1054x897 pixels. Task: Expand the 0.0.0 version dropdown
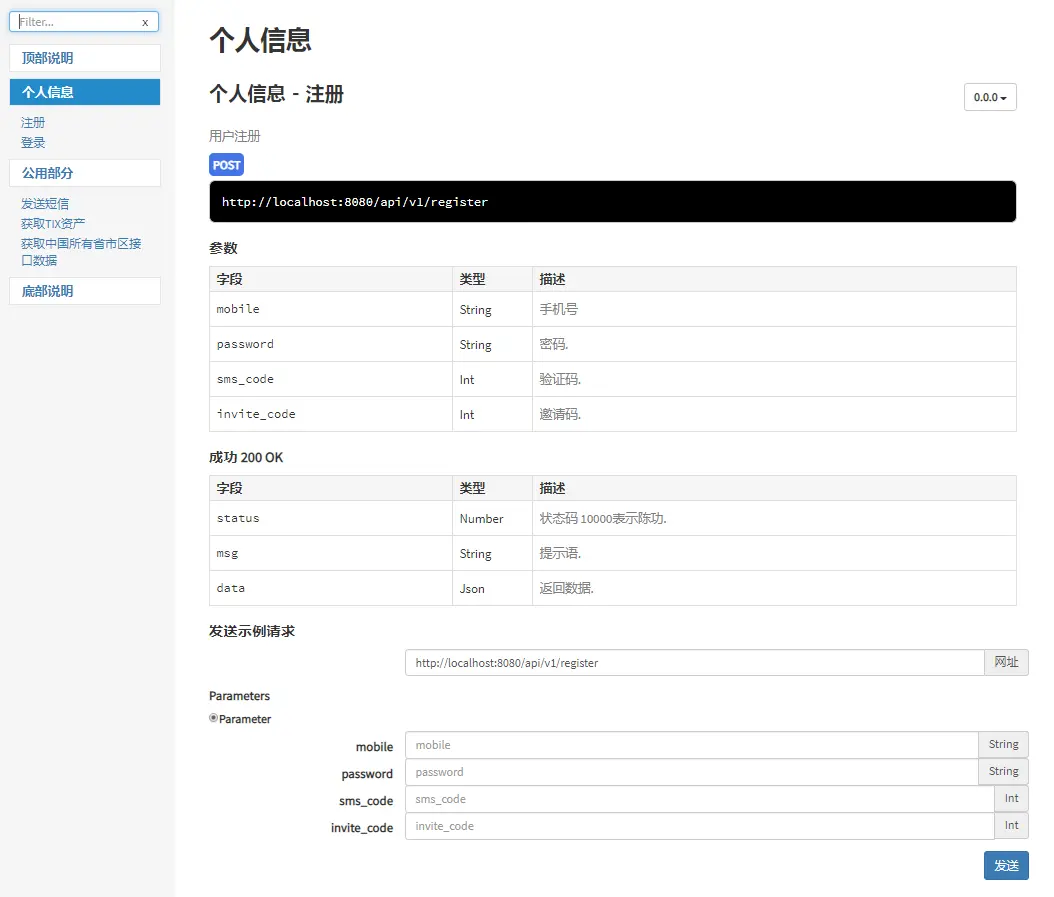990,97
